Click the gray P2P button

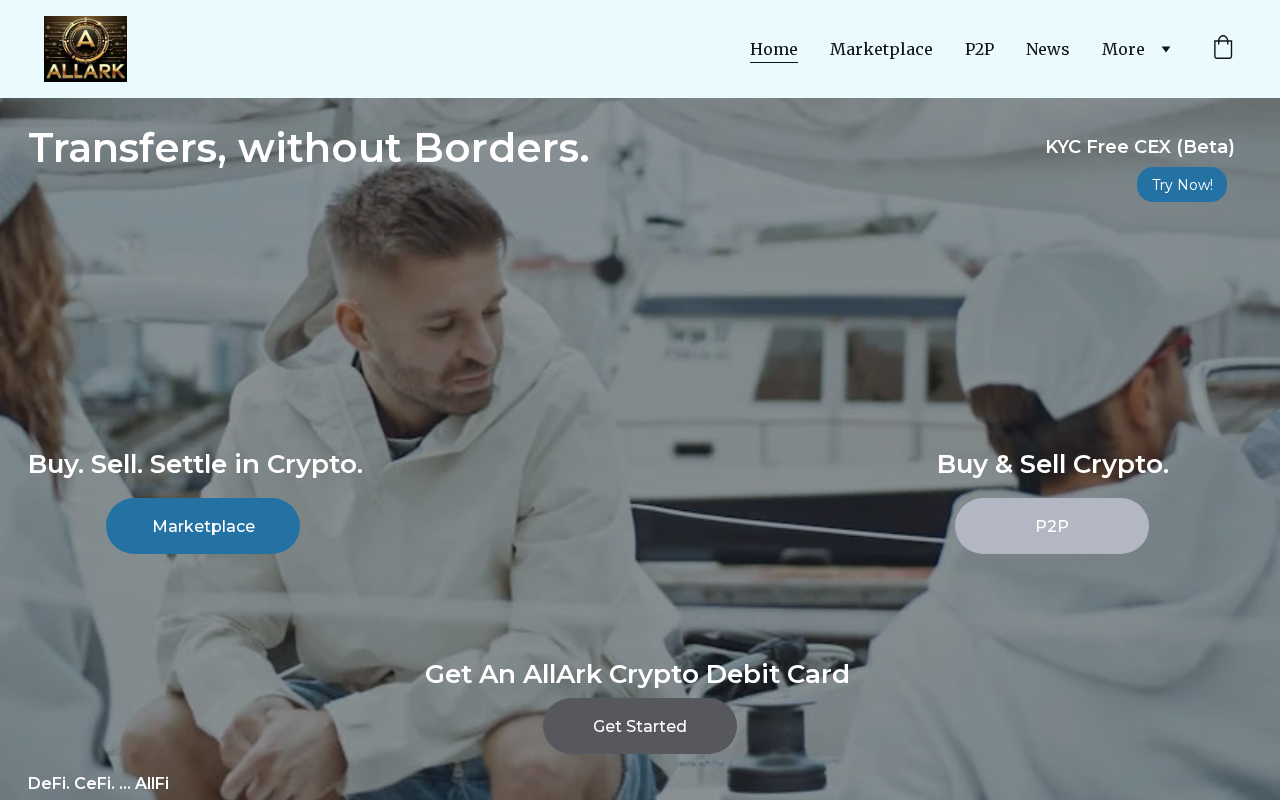click(x=1052, y=526)
